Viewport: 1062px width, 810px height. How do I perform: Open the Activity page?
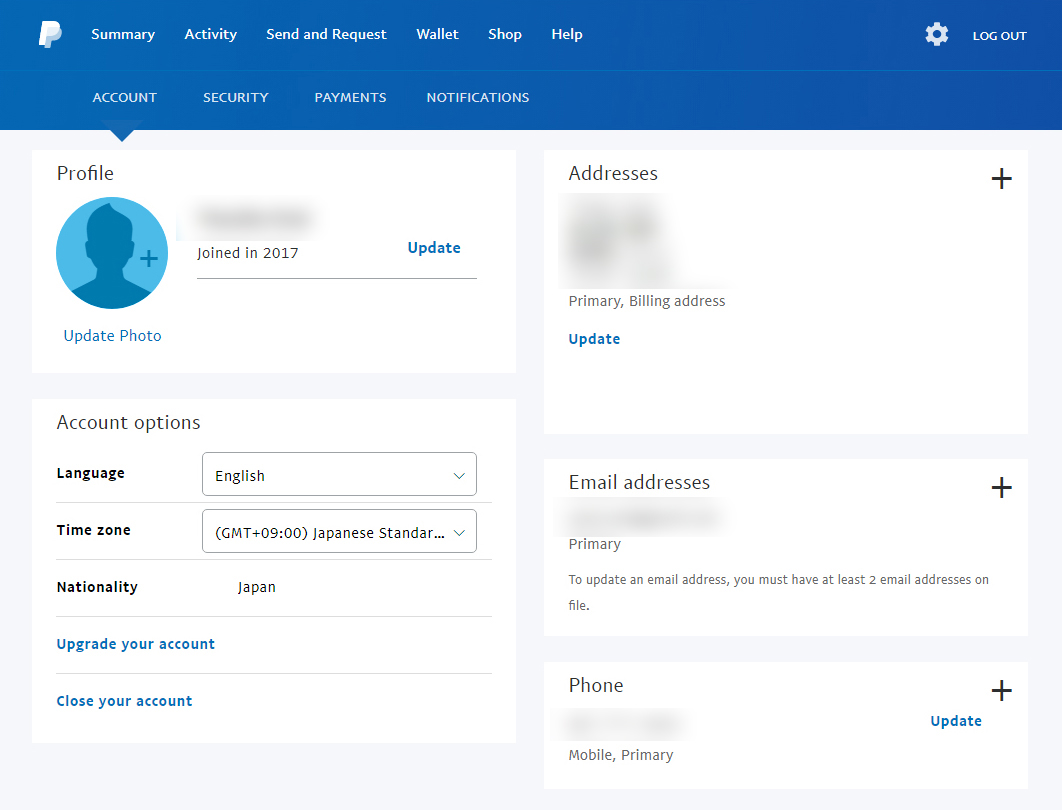coord(210,34)
